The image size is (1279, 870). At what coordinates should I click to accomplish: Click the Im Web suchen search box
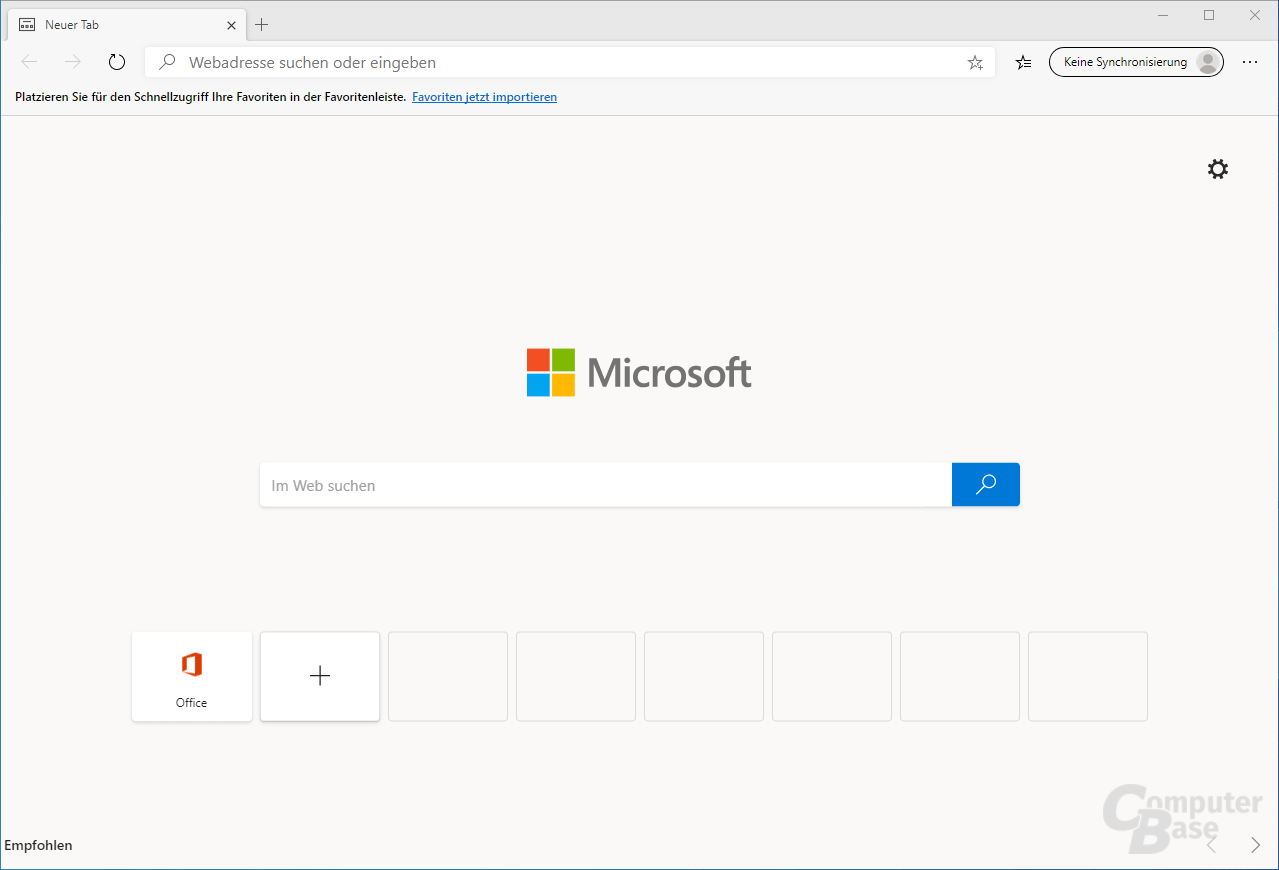click(x=605, y=485)
